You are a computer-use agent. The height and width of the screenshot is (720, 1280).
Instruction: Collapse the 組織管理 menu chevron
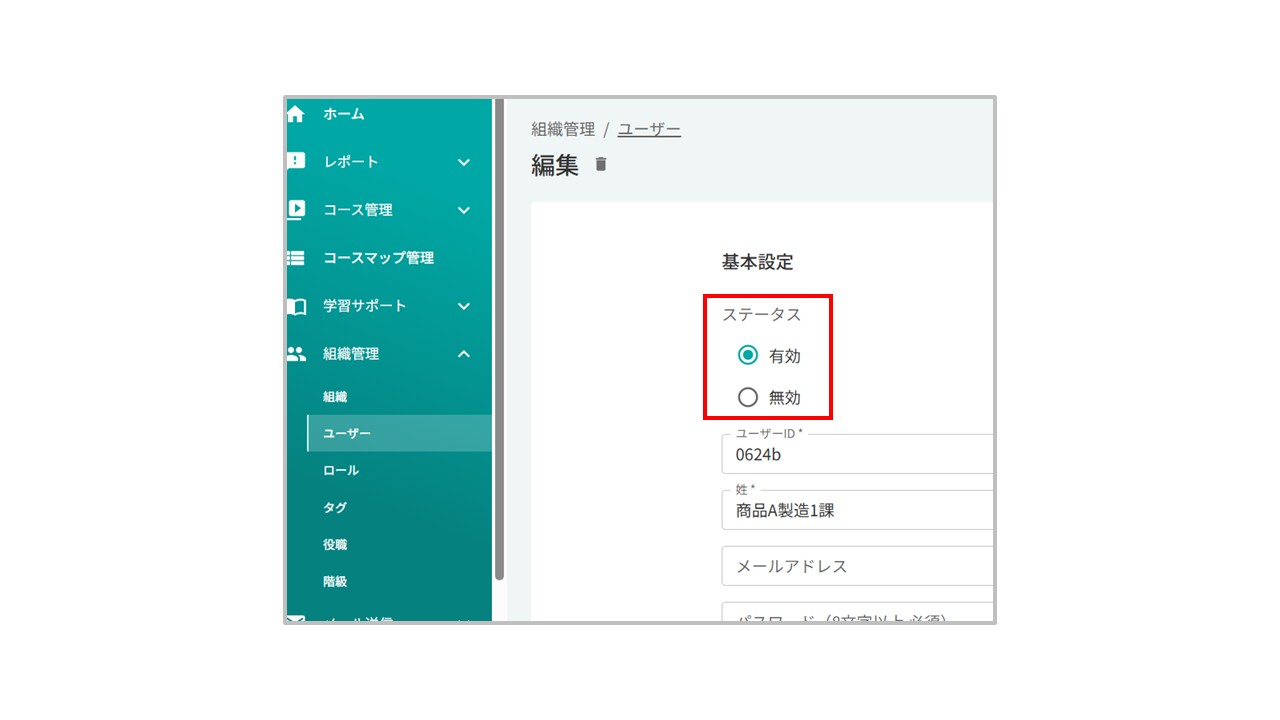tap(464, 354)
